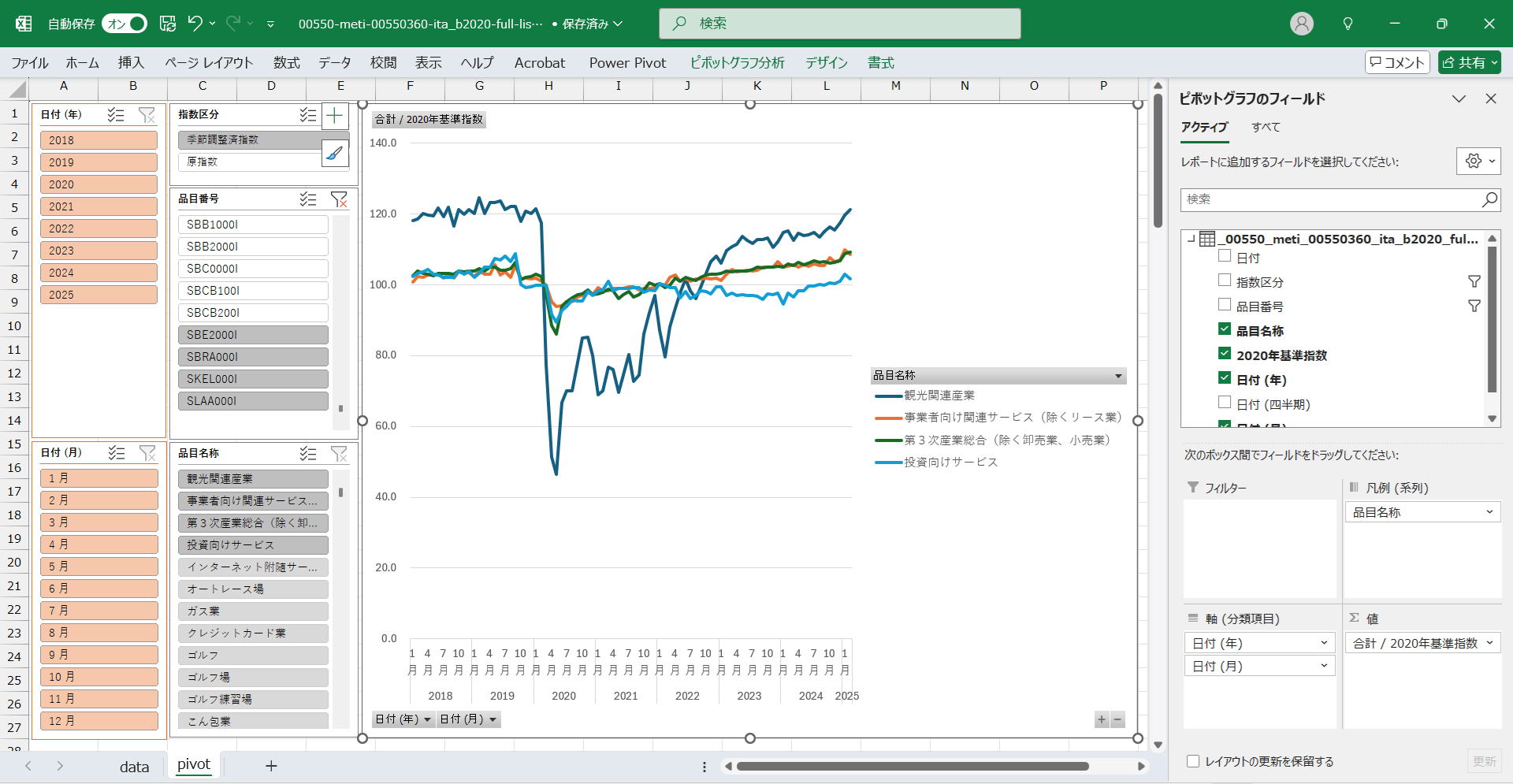
Task: Check the 指数区分 field checkbox
Action: pos(1225,281)
